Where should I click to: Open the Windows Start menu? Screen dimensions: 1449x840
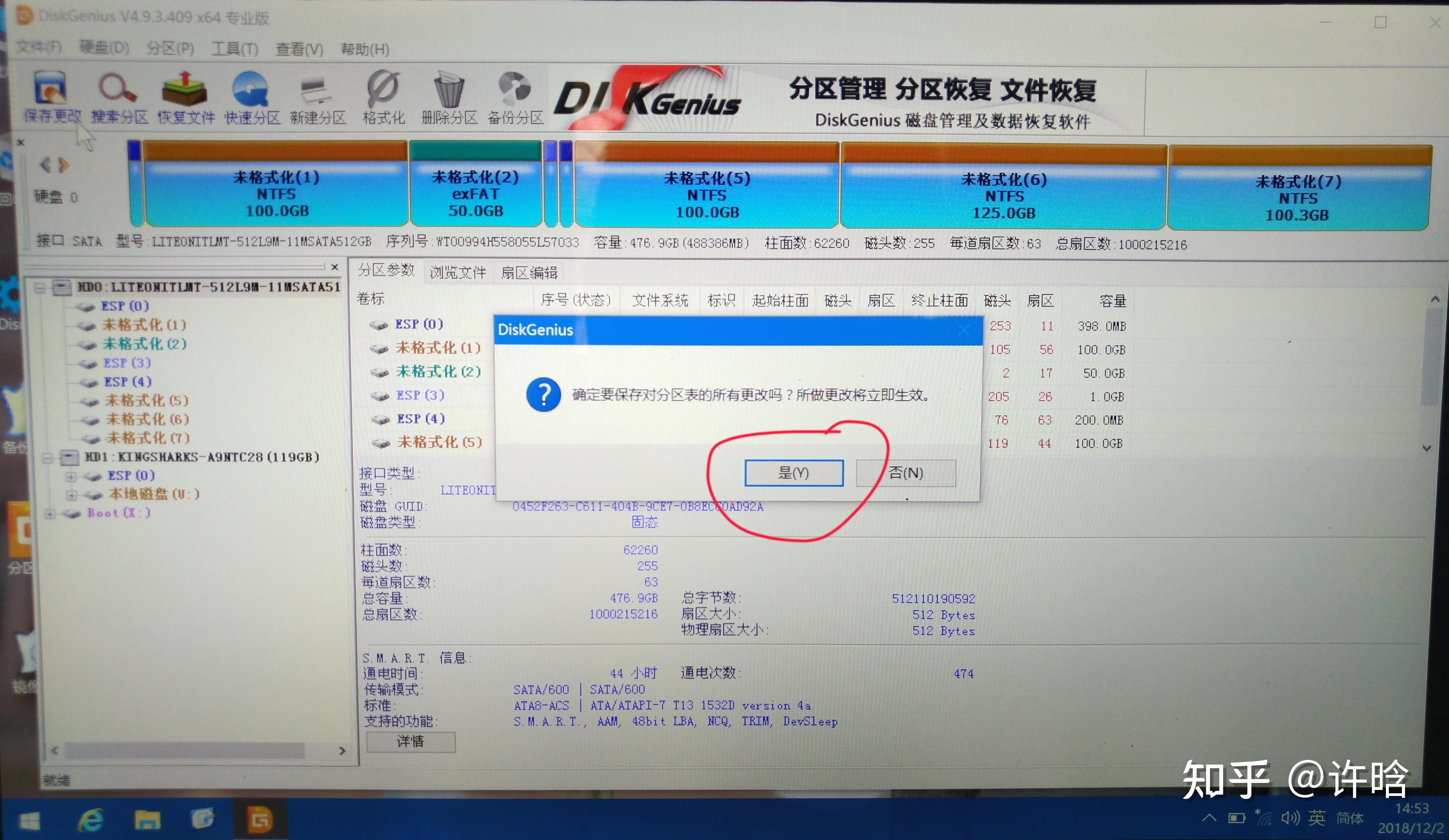pos(30,820)
